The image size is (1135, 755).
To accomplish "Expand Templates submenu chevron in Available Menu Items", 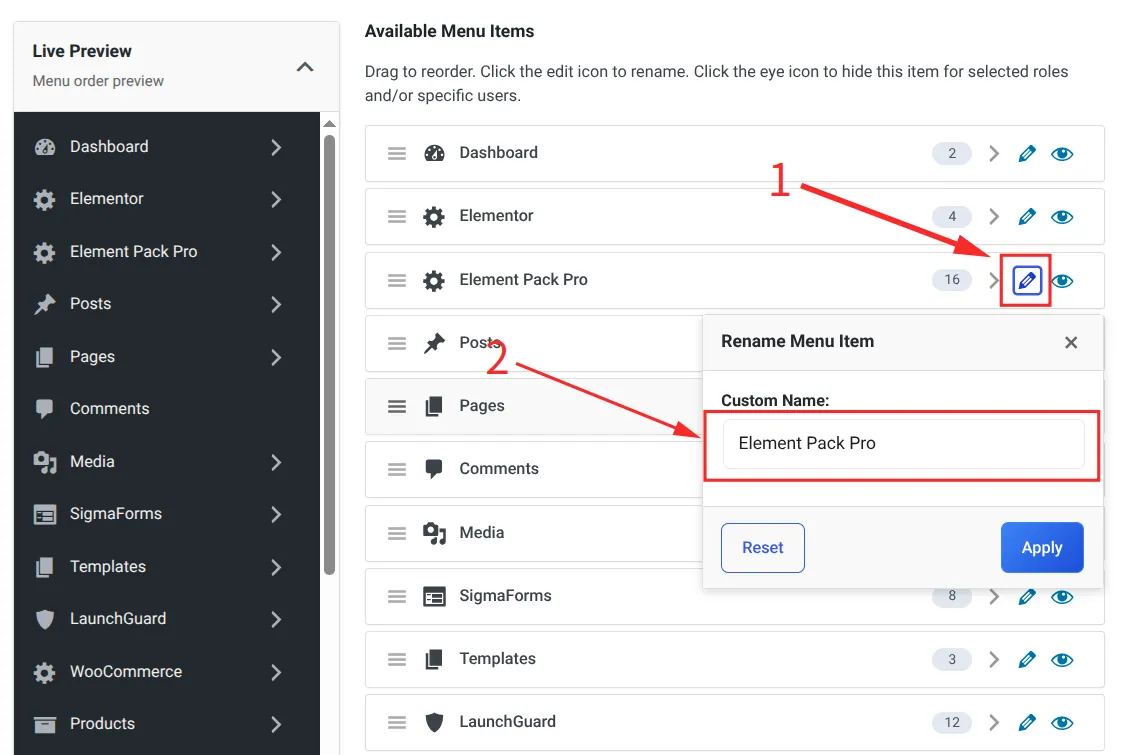I will pos(994,659).
